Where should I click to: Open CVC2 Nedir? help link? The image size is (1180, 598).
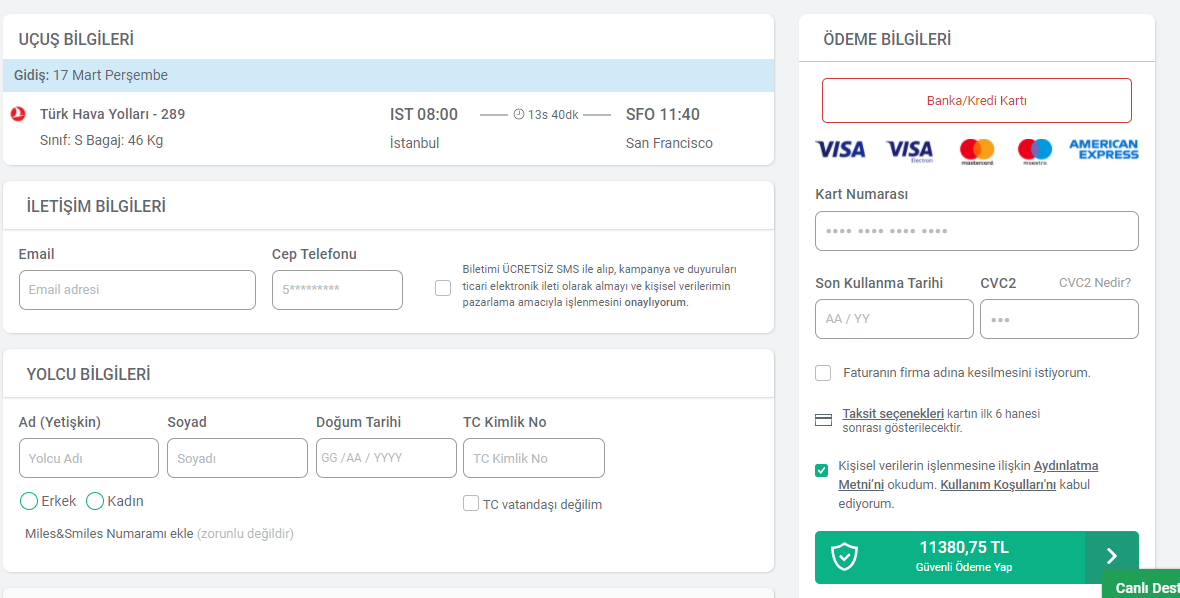1095,283
